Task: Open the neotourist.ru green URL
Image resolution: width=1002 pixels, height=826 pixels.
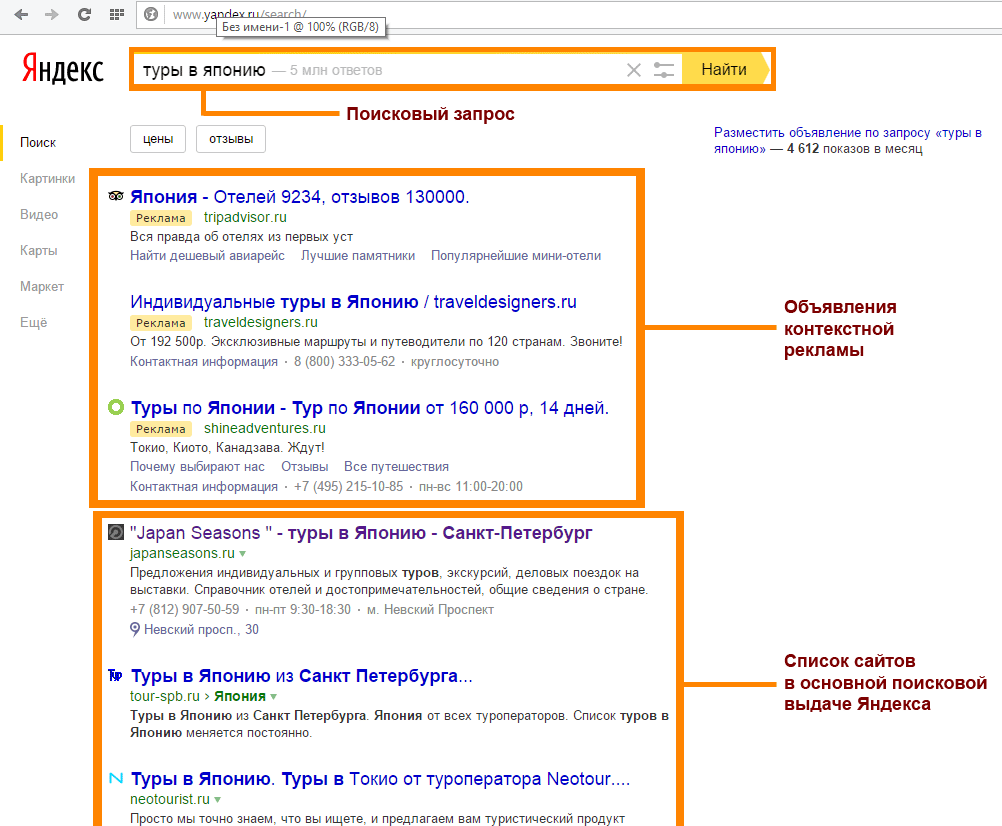Action: 170,799
